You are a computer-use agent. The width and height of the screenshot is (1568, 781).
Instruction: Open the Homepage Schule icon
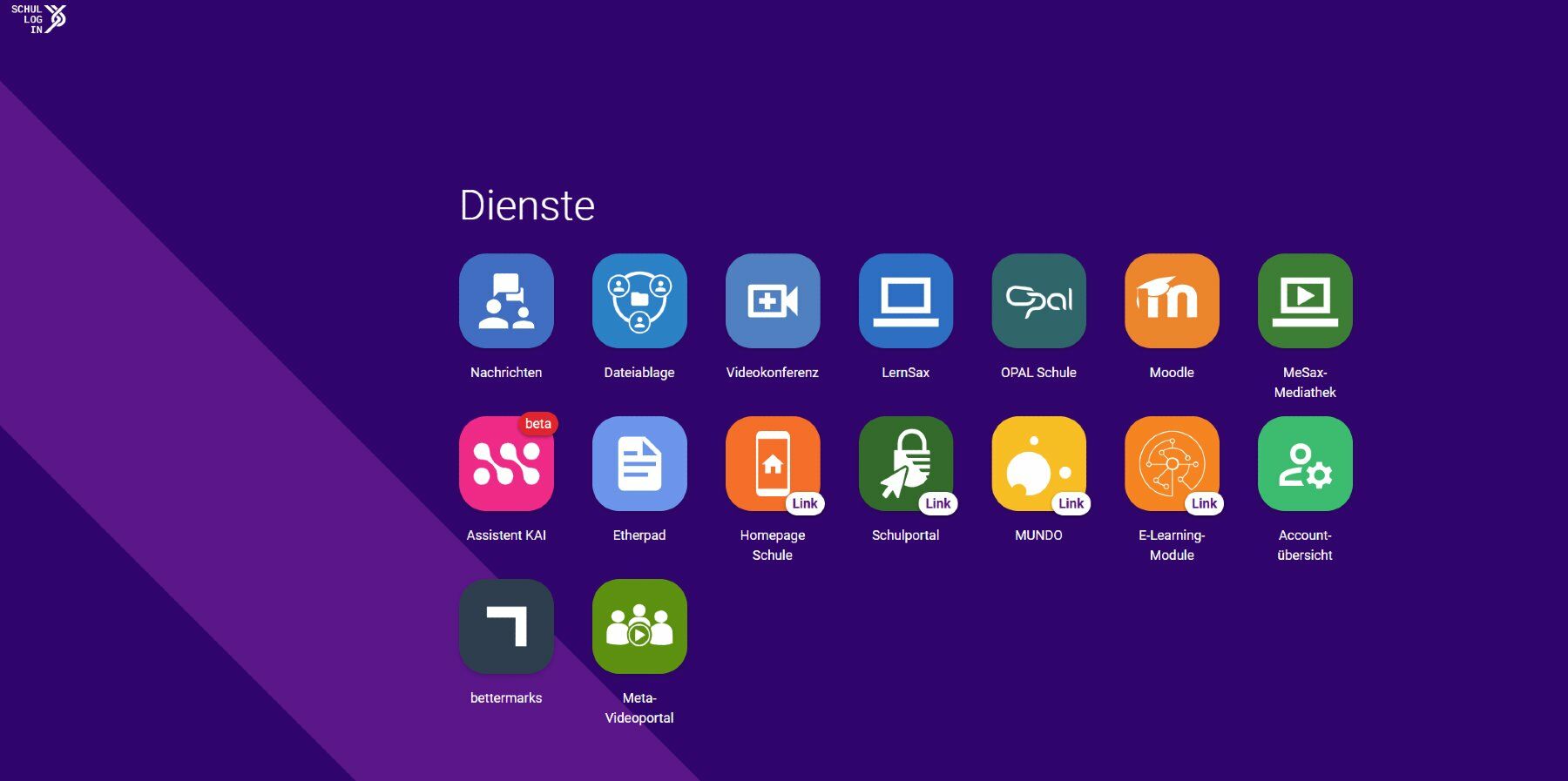click(773, 464)
